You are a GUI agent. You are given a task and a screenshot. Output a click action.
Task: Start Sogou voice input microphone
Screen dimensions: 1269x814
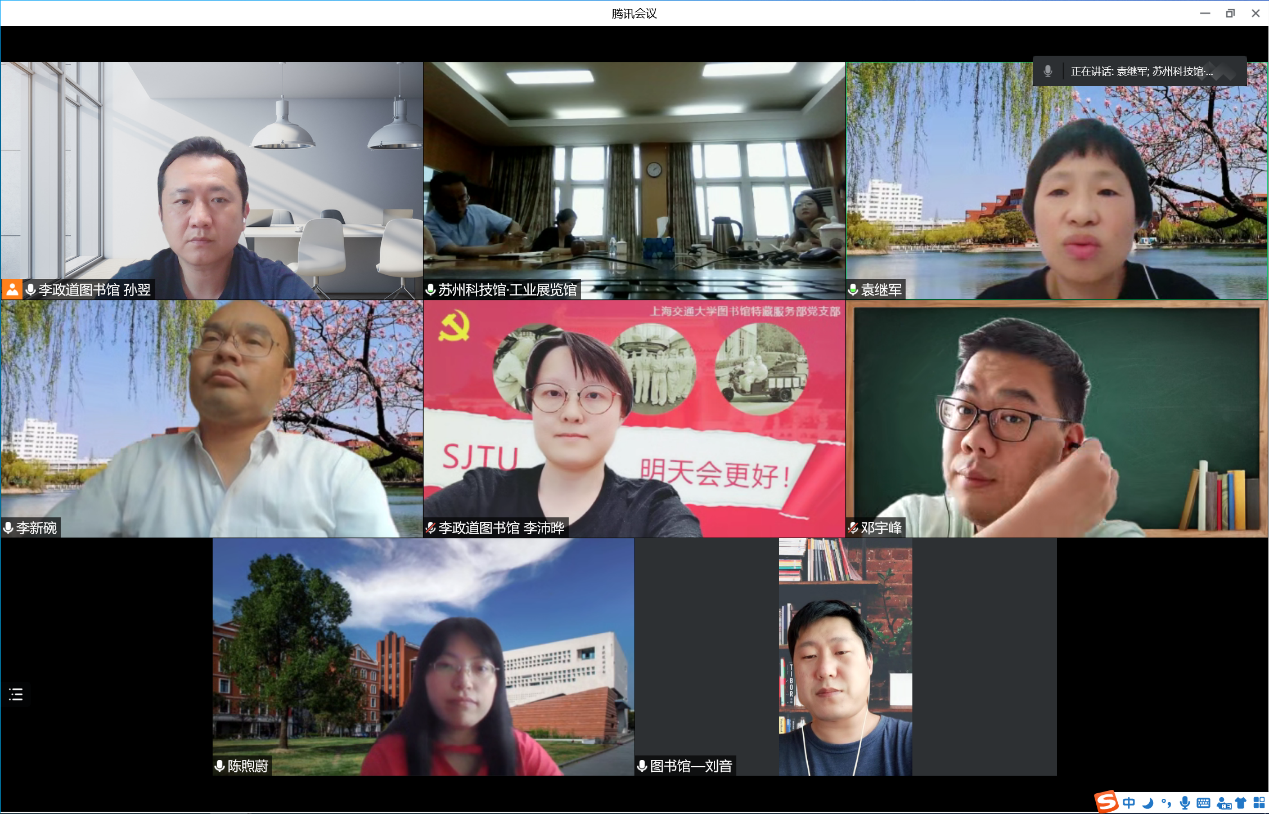pos(1185,802)
